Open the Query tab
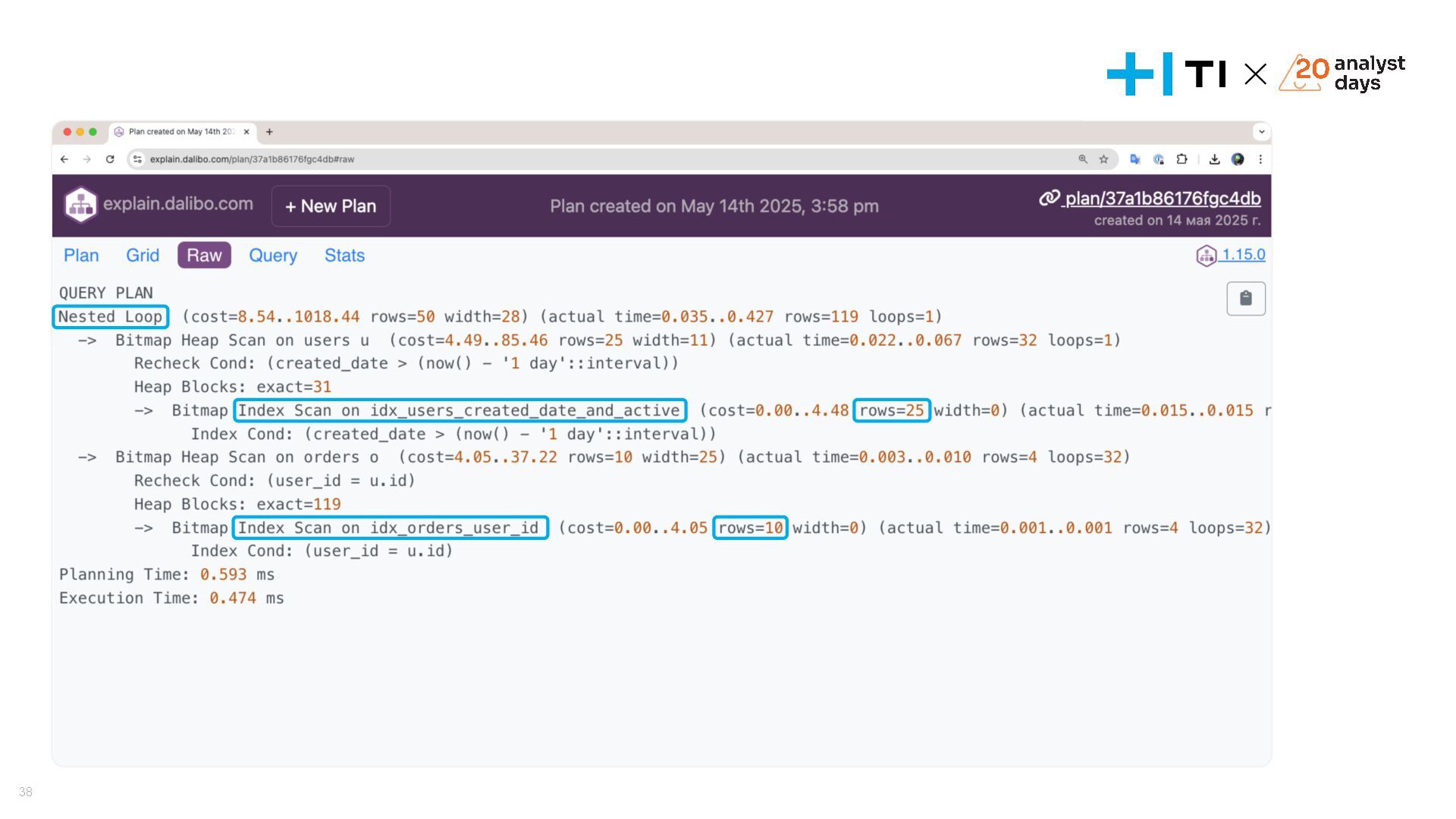This screenshot has height=819, width=1456. (273, 256)
